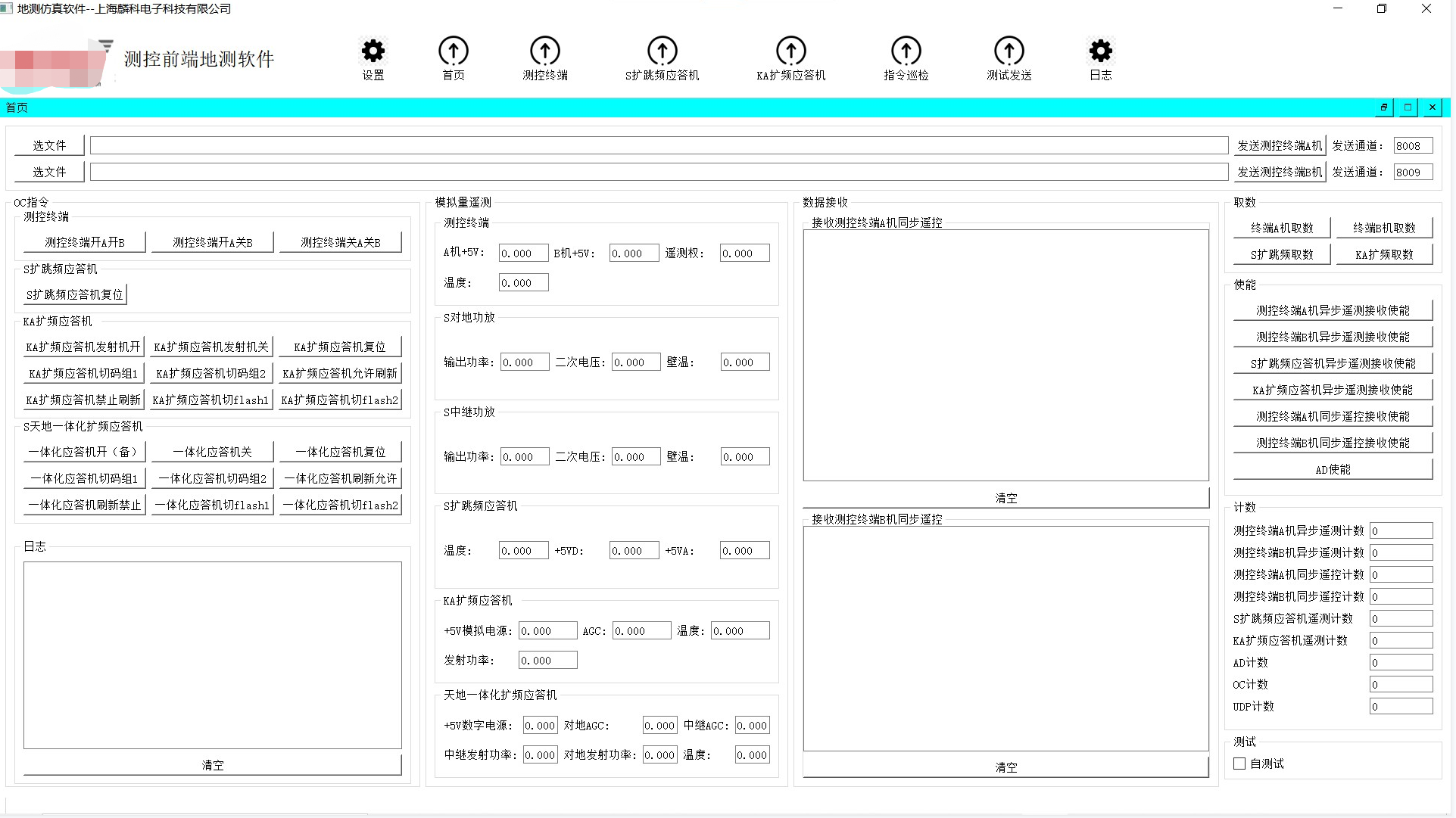1456x818 pixels.
Task: Click the A机+5V value field
Action: point(523,253)
